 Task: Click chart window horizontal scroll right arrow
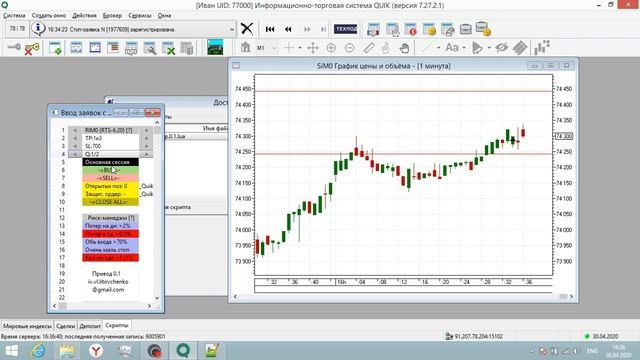[571, 297]
